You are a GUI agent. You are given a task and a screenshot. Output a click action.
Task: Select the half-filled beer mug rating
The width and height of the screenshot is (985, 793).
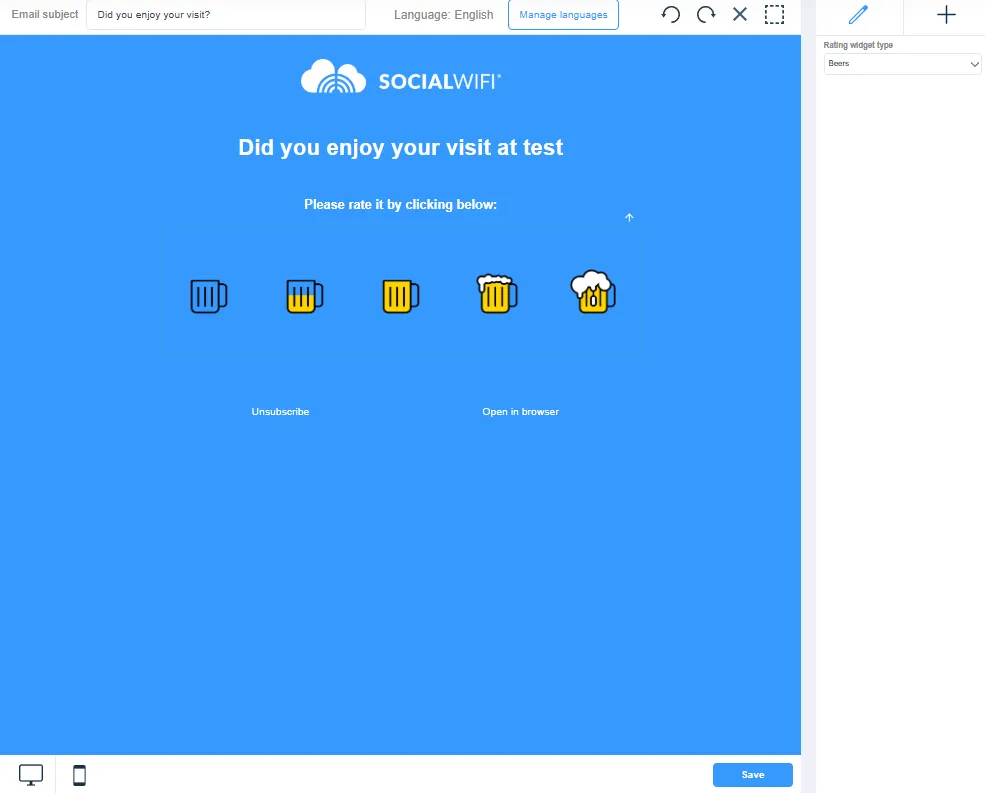304,296
